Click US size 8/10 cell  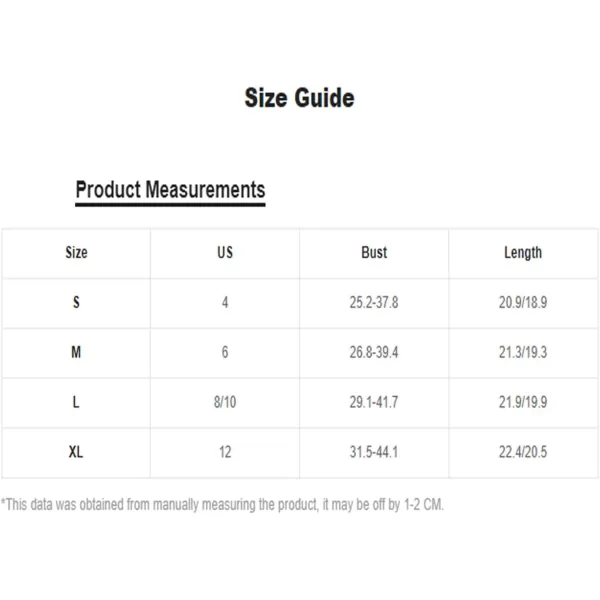(225, 402)
